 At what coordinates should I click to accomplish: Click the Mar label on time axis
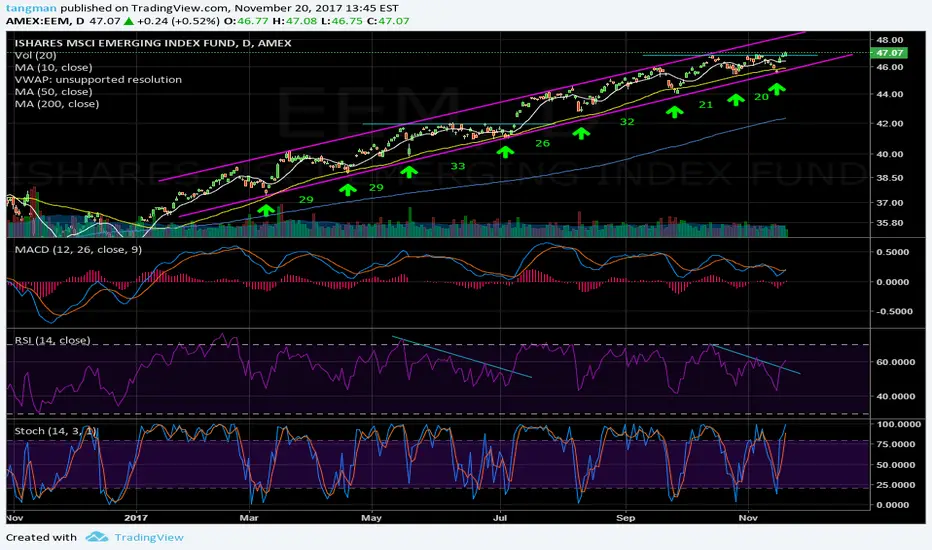point(249,518)
